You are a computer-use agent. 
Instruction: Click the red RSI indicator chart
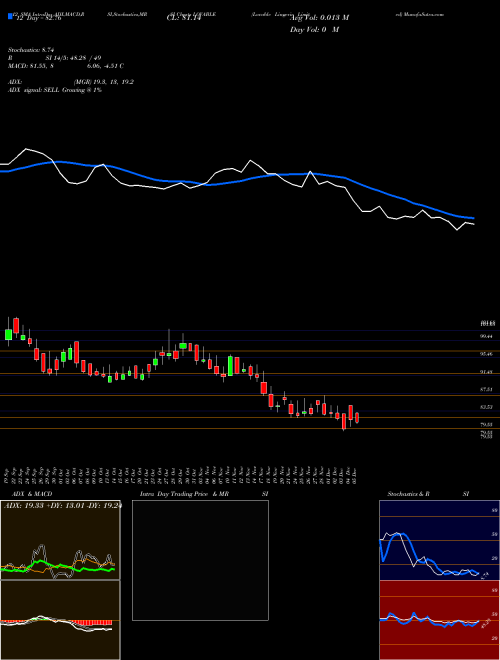click(x=439, y=620)
